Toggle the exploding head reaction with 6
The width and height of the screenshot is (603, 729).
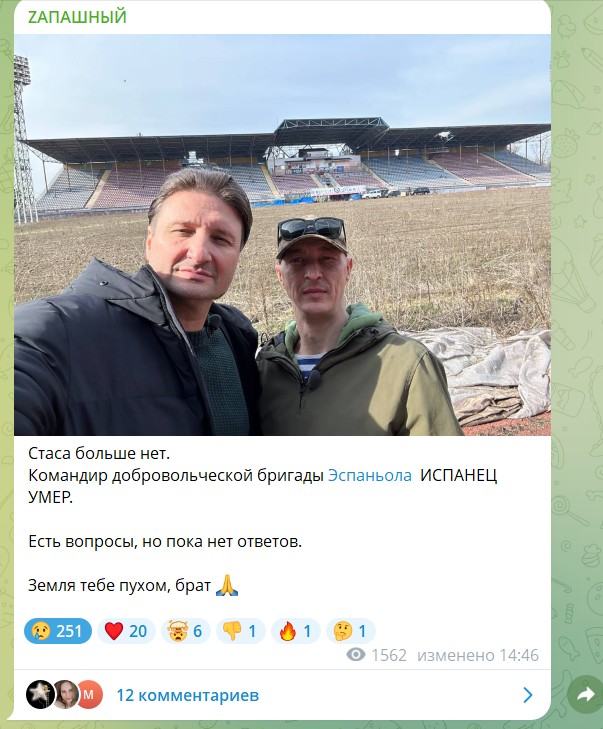pyautogui.click(x=186, y=631)
